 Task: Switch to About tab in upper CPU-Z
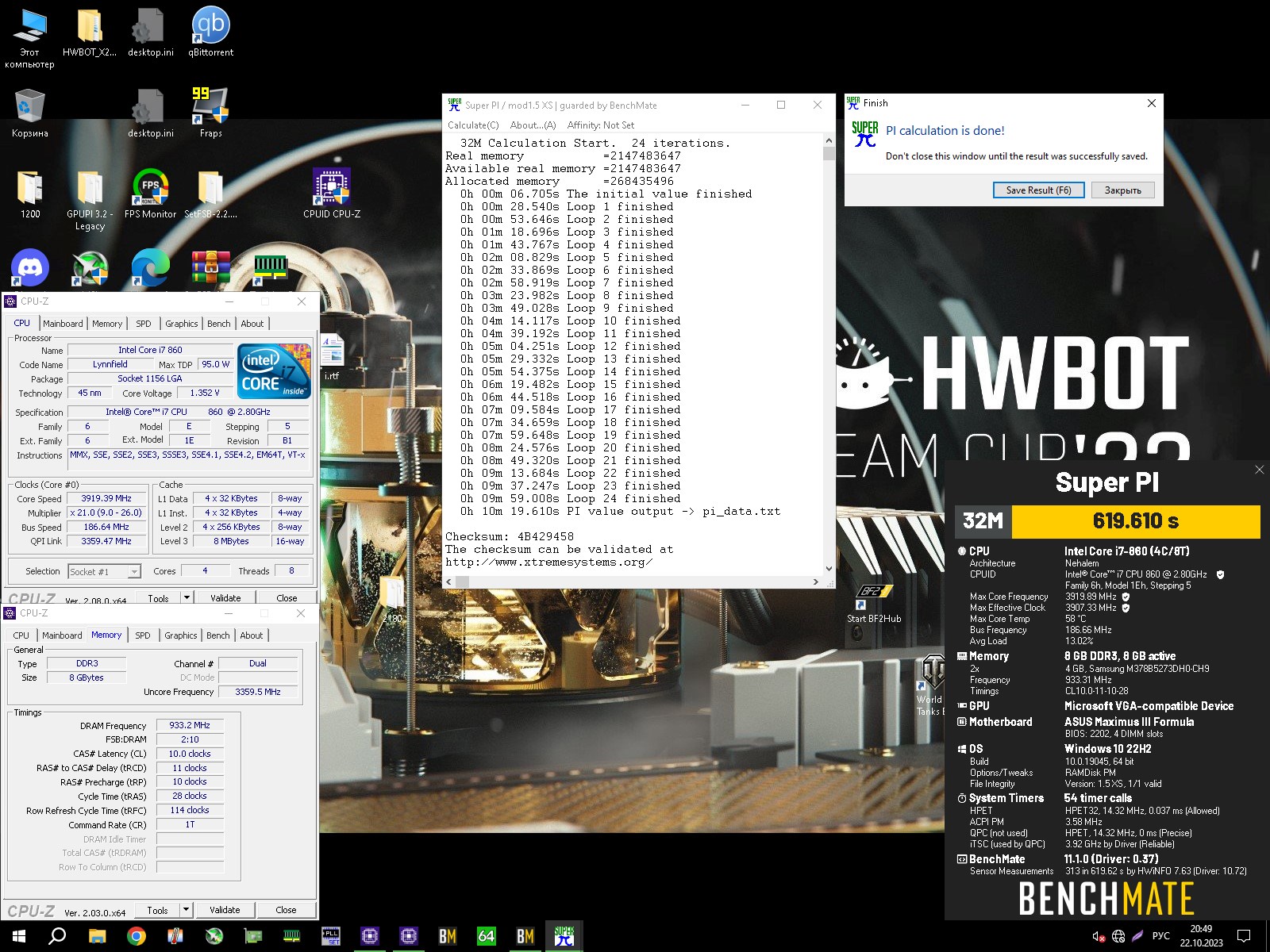point(252,324)
